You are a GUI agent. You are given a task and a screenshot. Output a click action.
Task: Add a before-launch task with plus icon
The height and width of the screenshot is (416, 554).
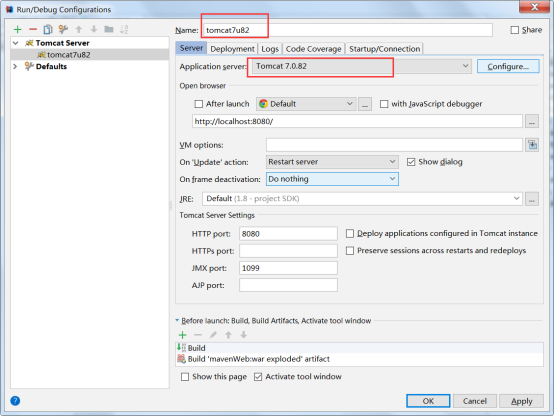[x=183, y=335]
